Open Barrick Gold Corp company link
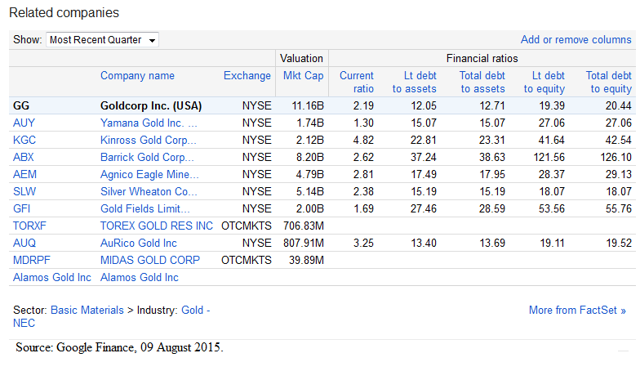 tap(147, 157)
